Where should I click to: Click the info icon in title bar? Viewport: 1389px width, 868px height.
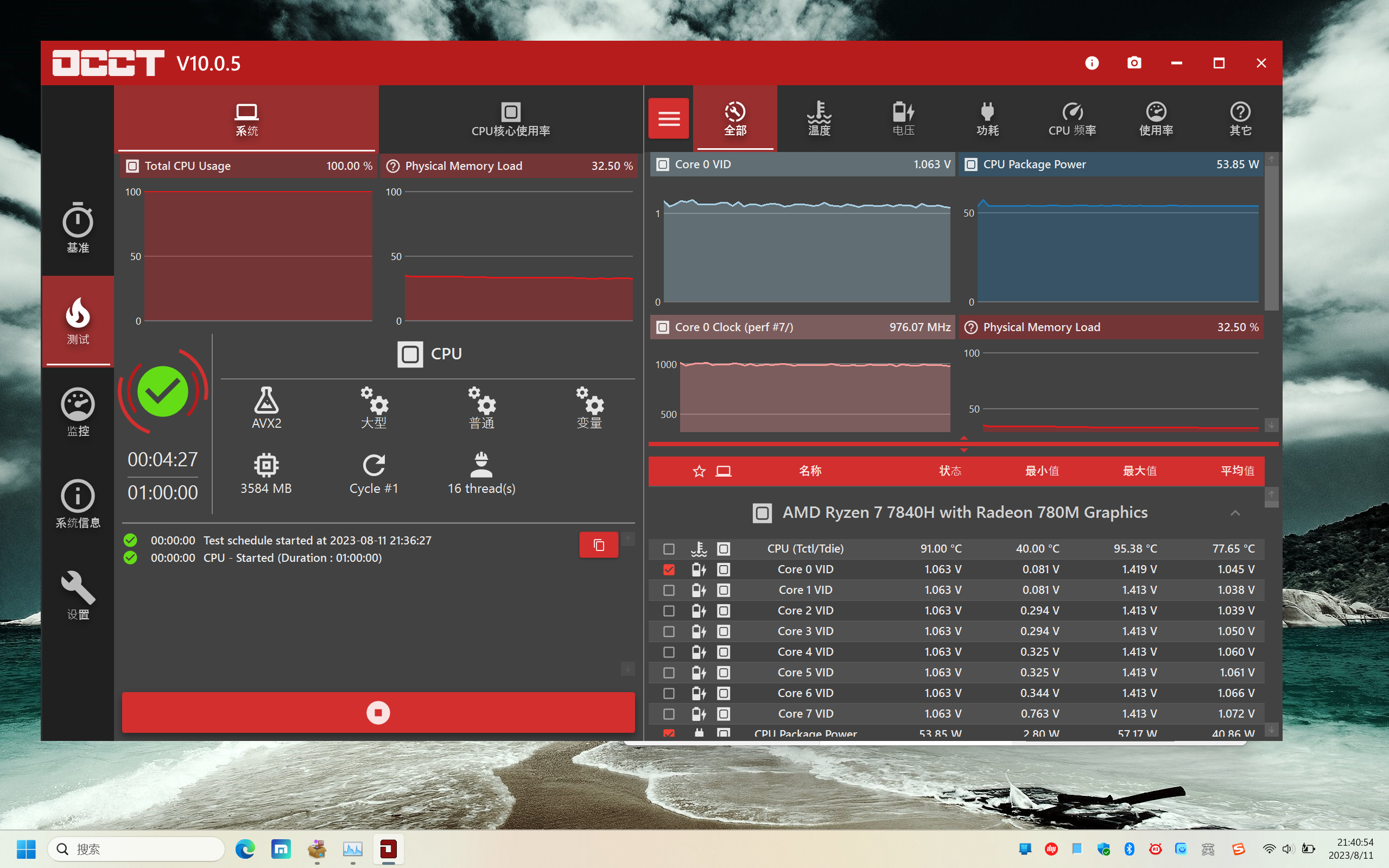coord(1092,62)
